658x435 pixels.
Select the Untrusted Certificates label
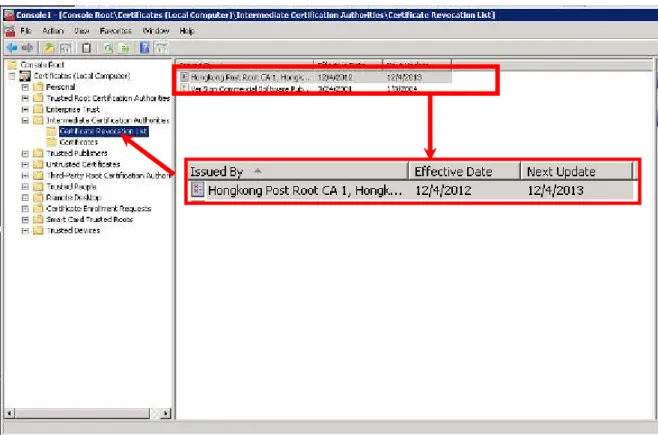pos(83,164)
